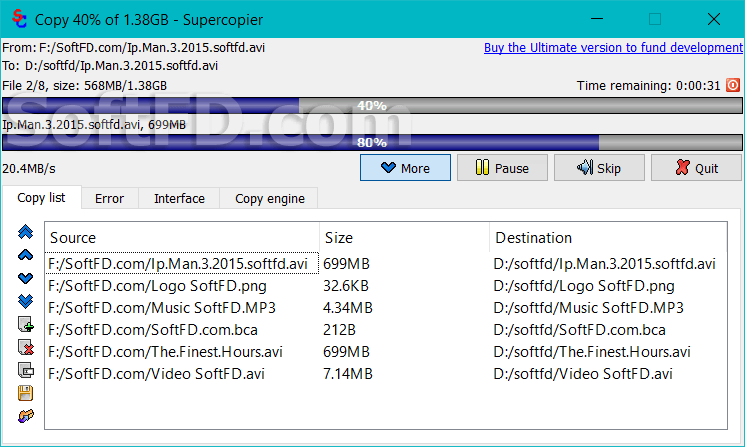This screenshot has height=447, width=745.
Task: Sort by the Source column header
Action: point(182,238)
